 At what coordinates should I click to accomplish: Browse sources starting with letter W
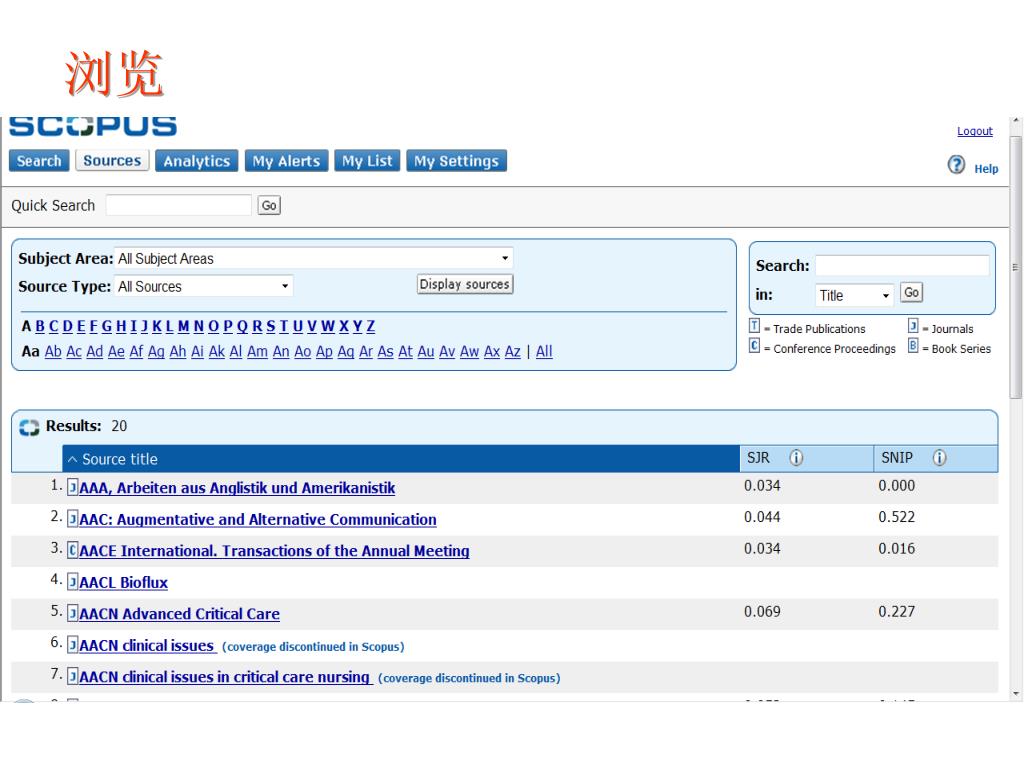coord(328,326)
